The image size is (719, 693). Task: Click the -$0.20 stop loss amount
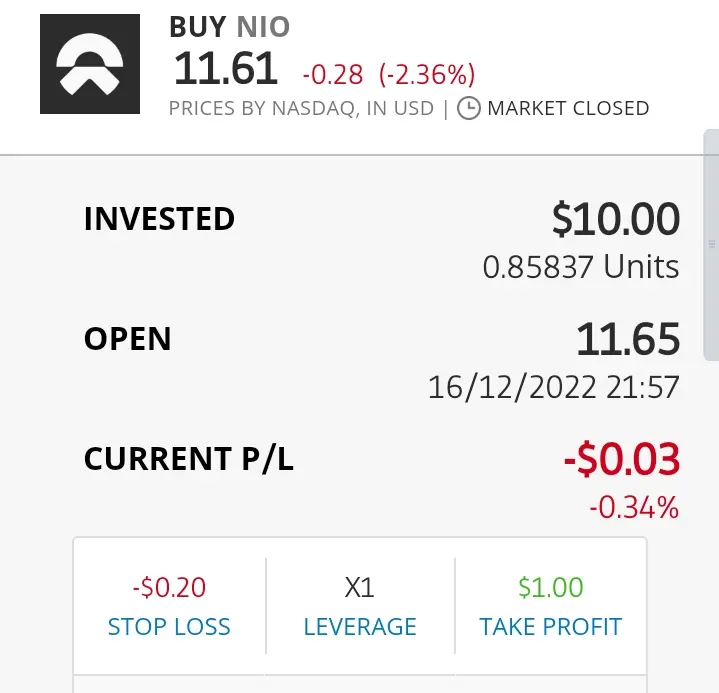coord(169,587)
